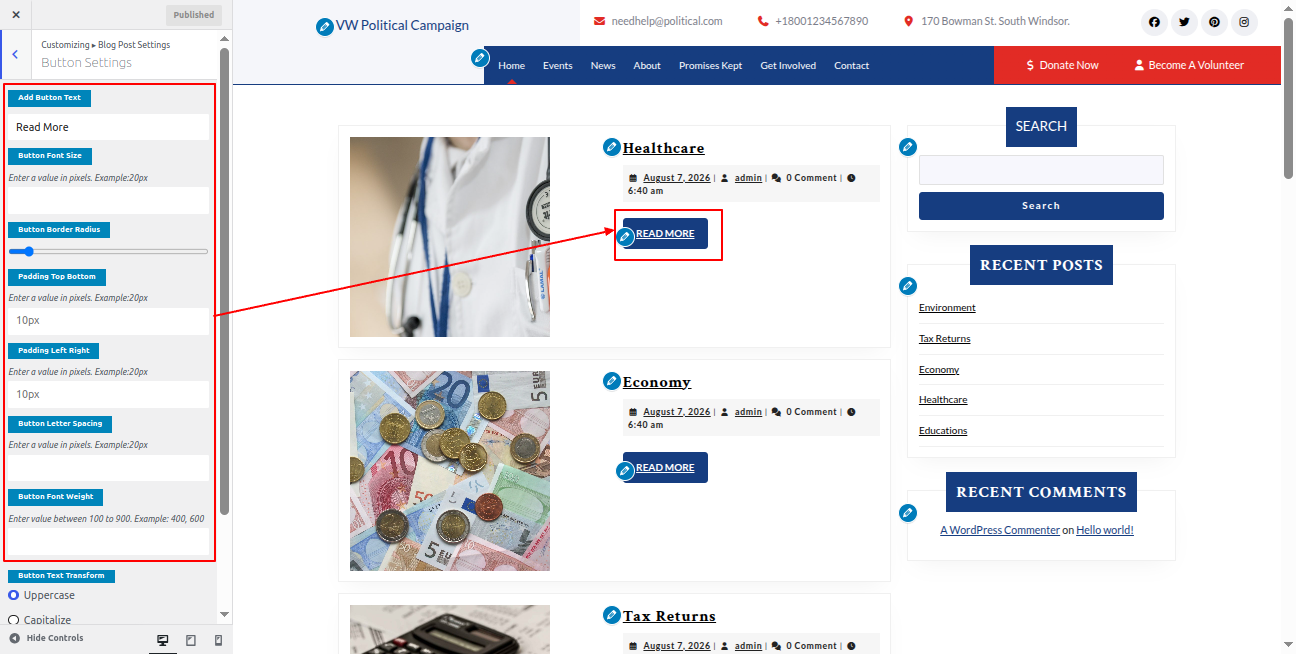Screen dimensions: 1296x654
Task: Click into the Add Button Text field
Action: coord(108,127)
